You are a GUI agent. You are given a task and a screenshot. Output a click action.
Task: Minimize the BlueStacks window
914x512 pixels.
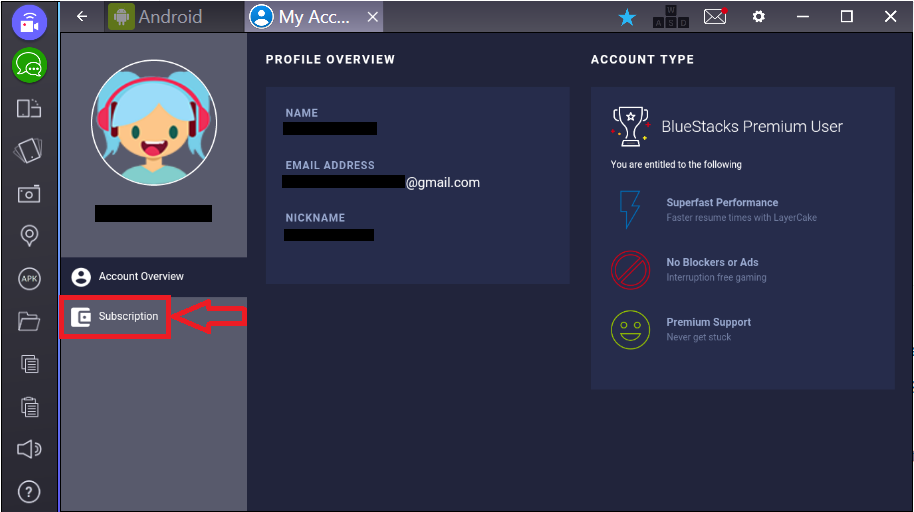point(803,16)
